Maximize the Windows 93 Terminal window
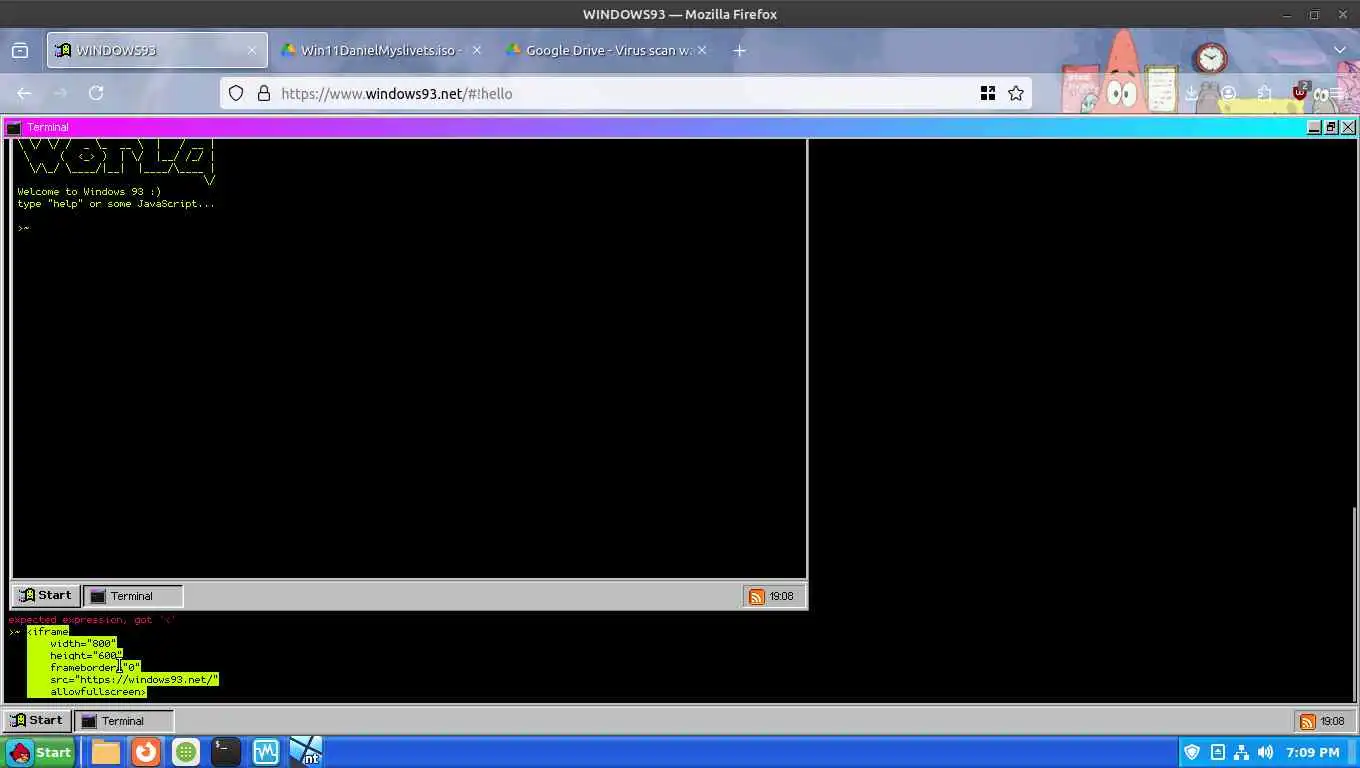1360x768 pixels. click(1331, 127)
